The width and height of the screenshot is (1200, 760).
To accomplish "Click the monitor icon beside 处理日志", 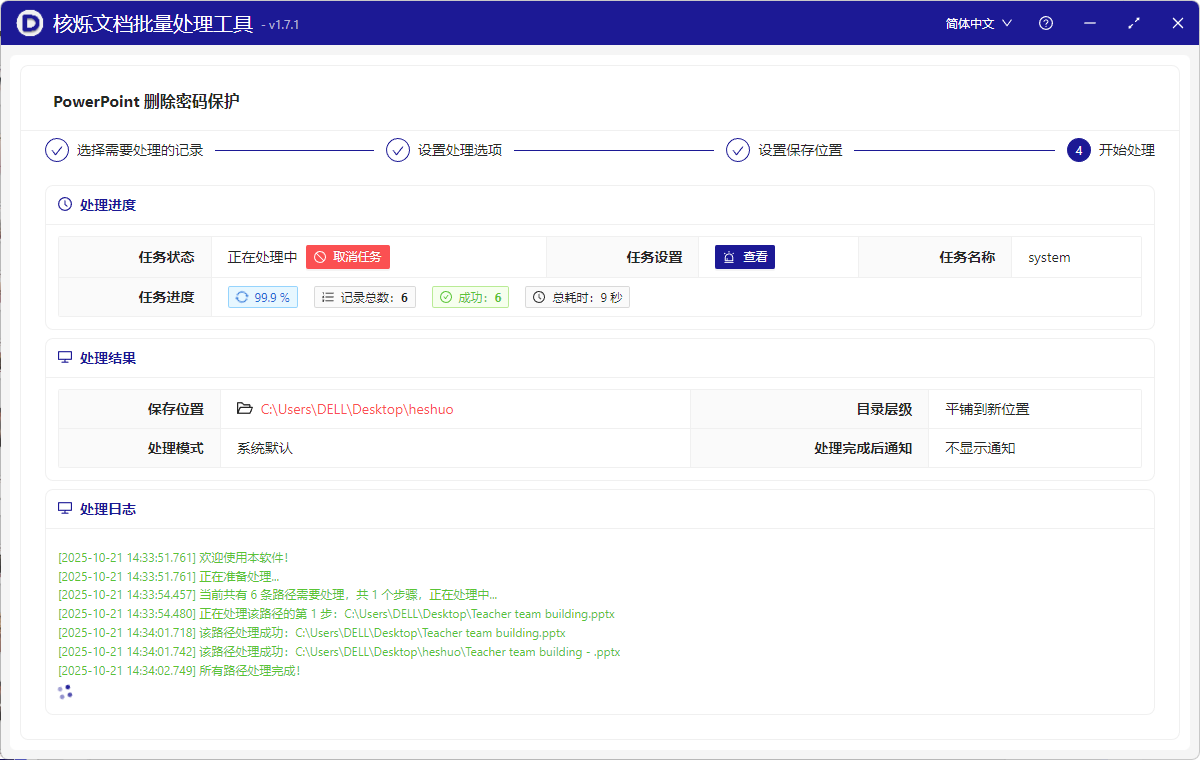I will (x=65, y=509).
